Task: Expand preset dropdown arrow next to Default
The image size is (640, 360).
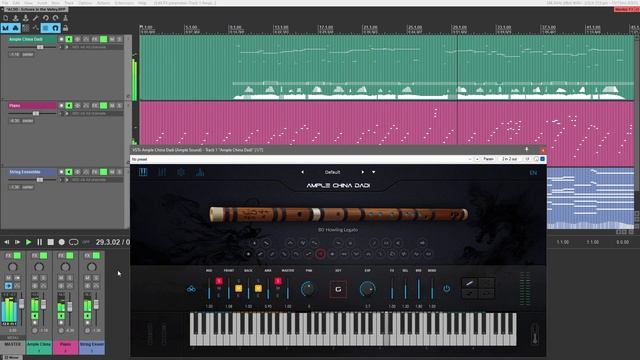Action: click(373, 172)
